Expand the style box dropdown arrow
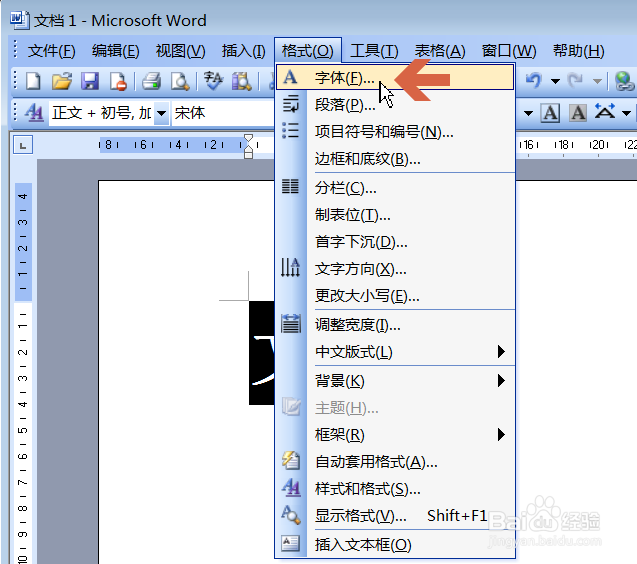This screenshot has height=564, width=637. [162, 113]
